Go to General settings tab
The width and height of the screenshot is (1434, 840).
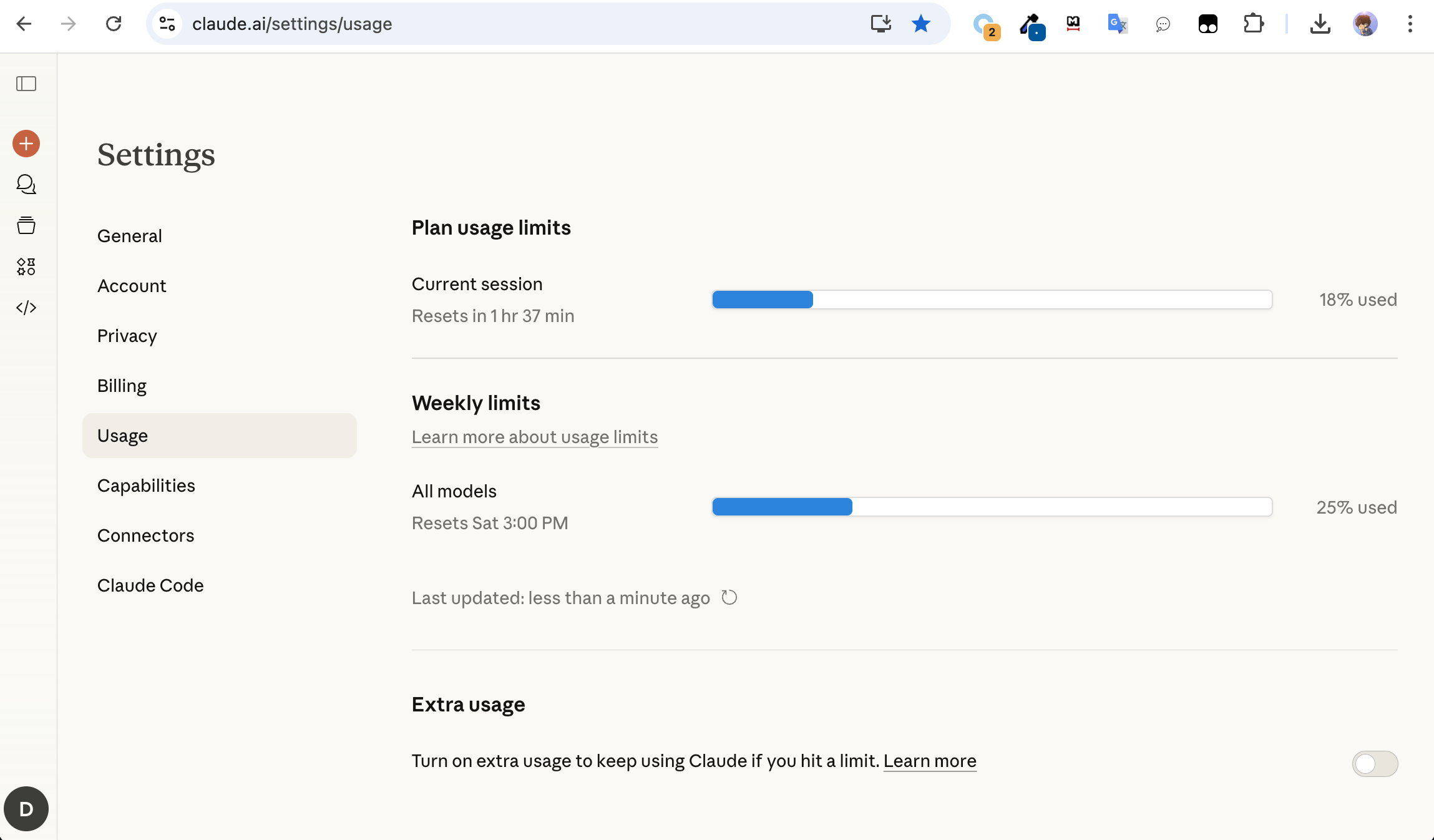click(130, 236)
